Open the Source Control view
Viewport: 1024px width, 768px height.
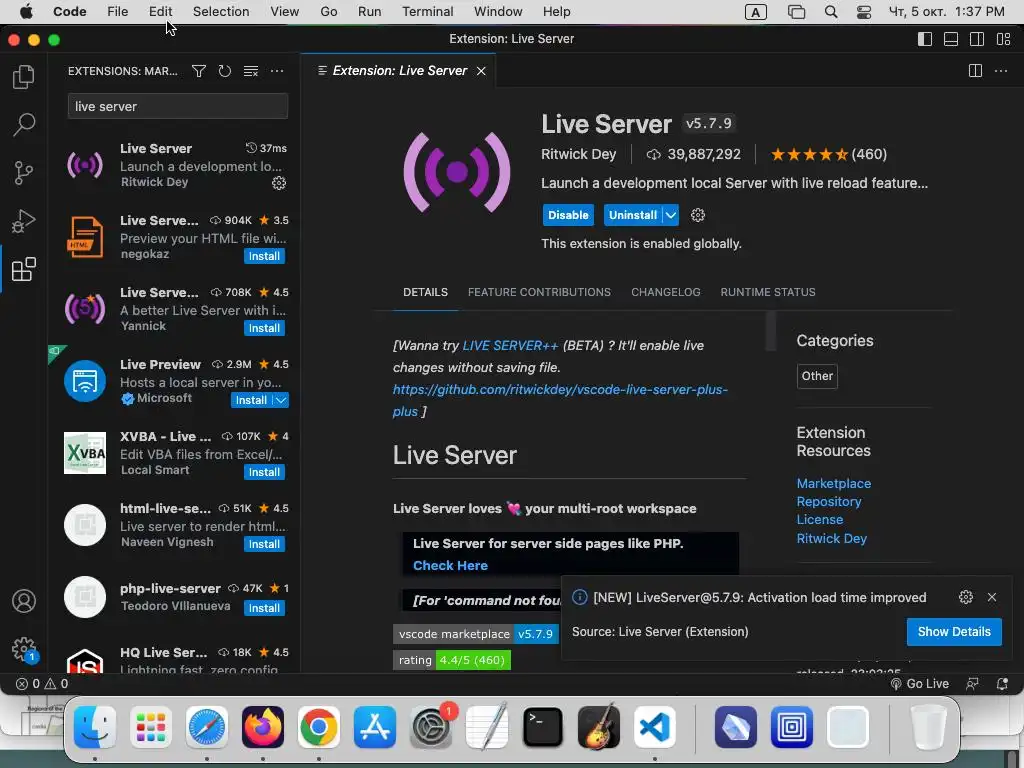tap(24, 172)
